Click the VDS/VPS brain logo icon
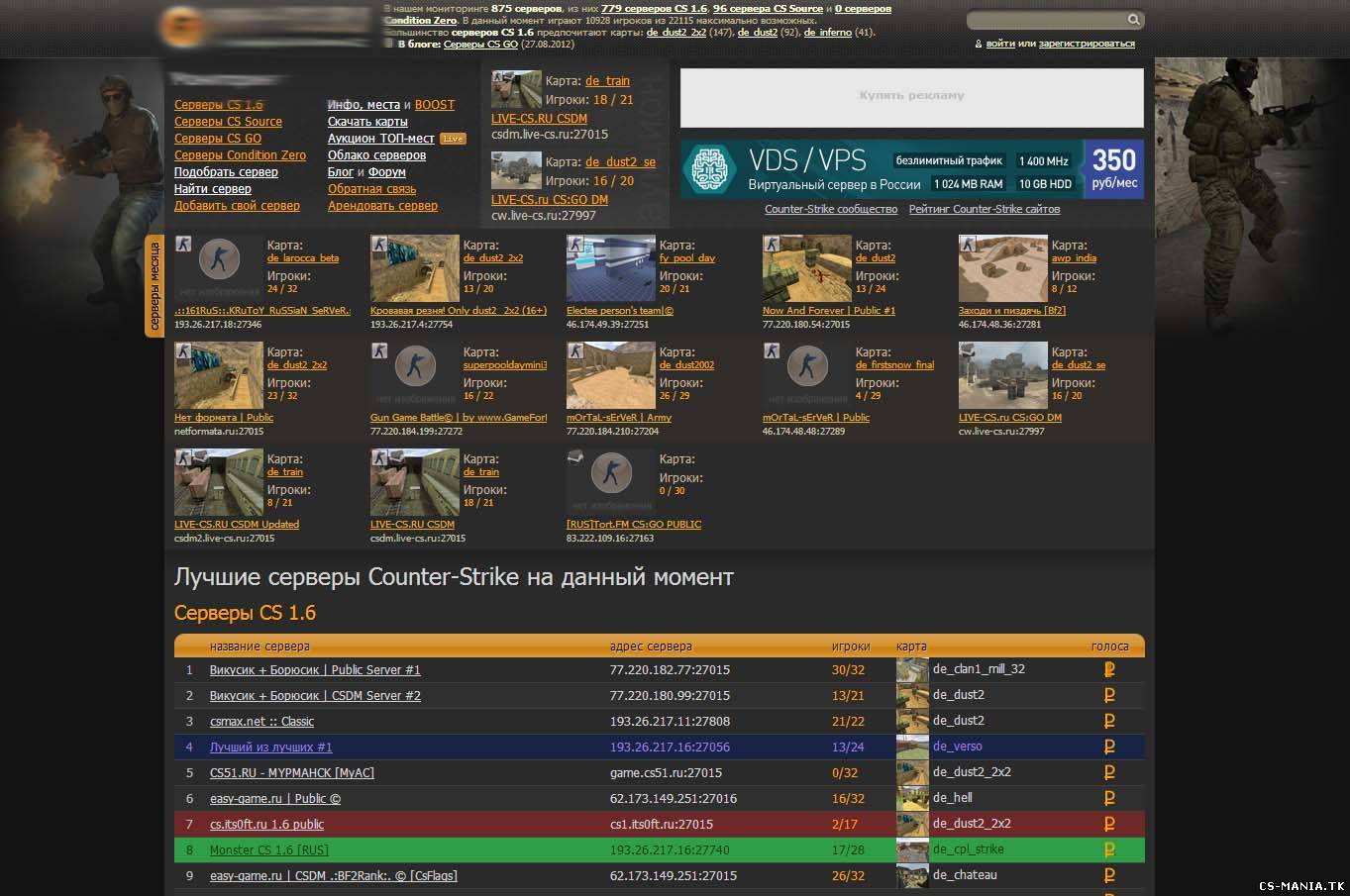Viewport: 1350px width, 896px height. click(x=709, y=170)
